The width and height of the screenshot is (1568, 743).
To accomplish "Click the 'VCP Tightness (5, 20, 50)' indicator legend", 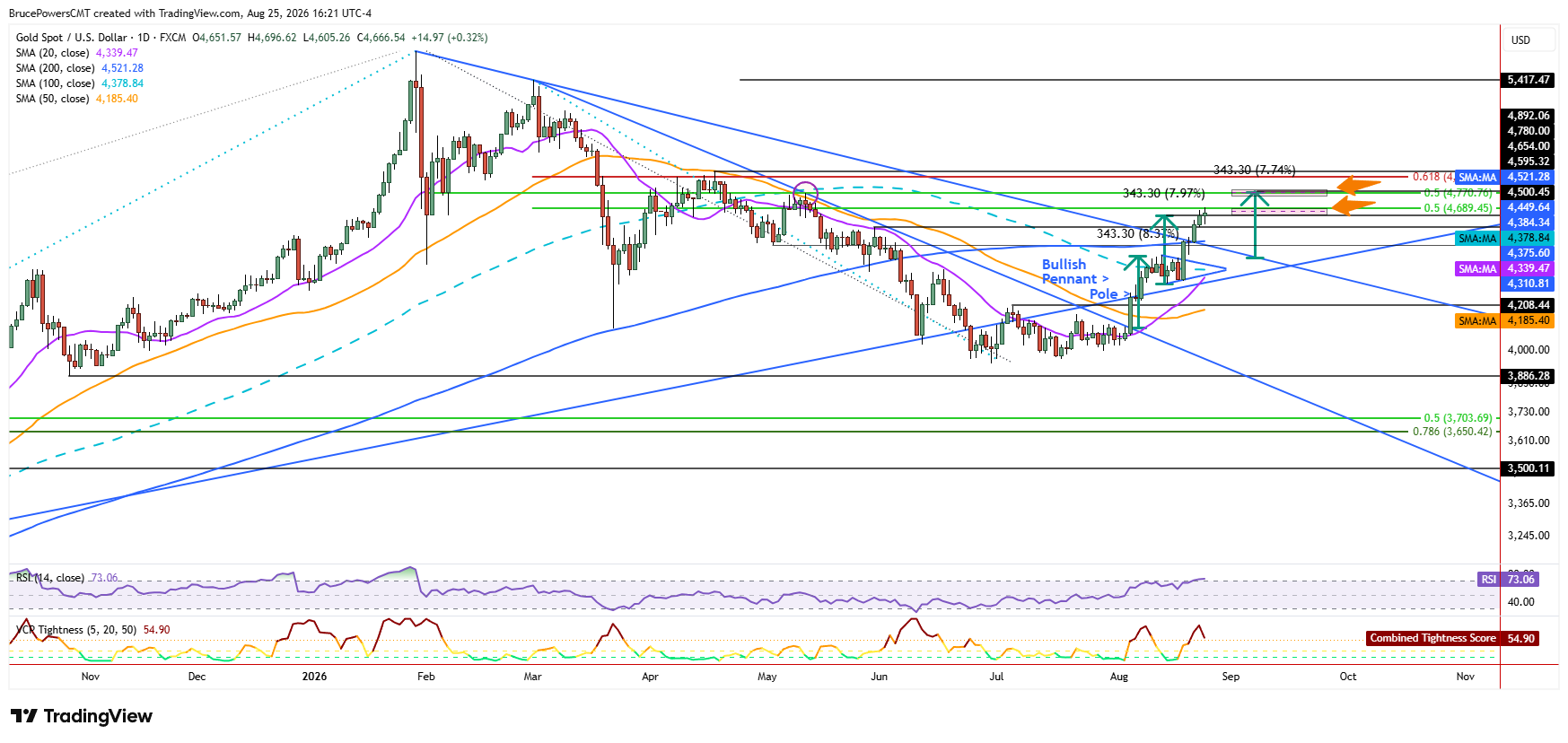I will click(76, 630).
